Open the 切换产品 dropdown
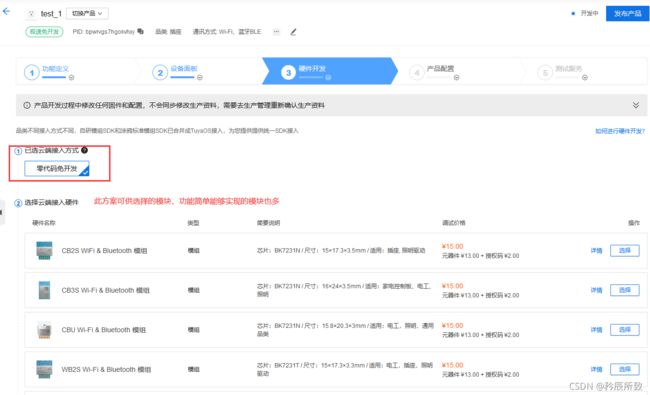This screenshot has width=650, height=395. [x=87, y=13]
